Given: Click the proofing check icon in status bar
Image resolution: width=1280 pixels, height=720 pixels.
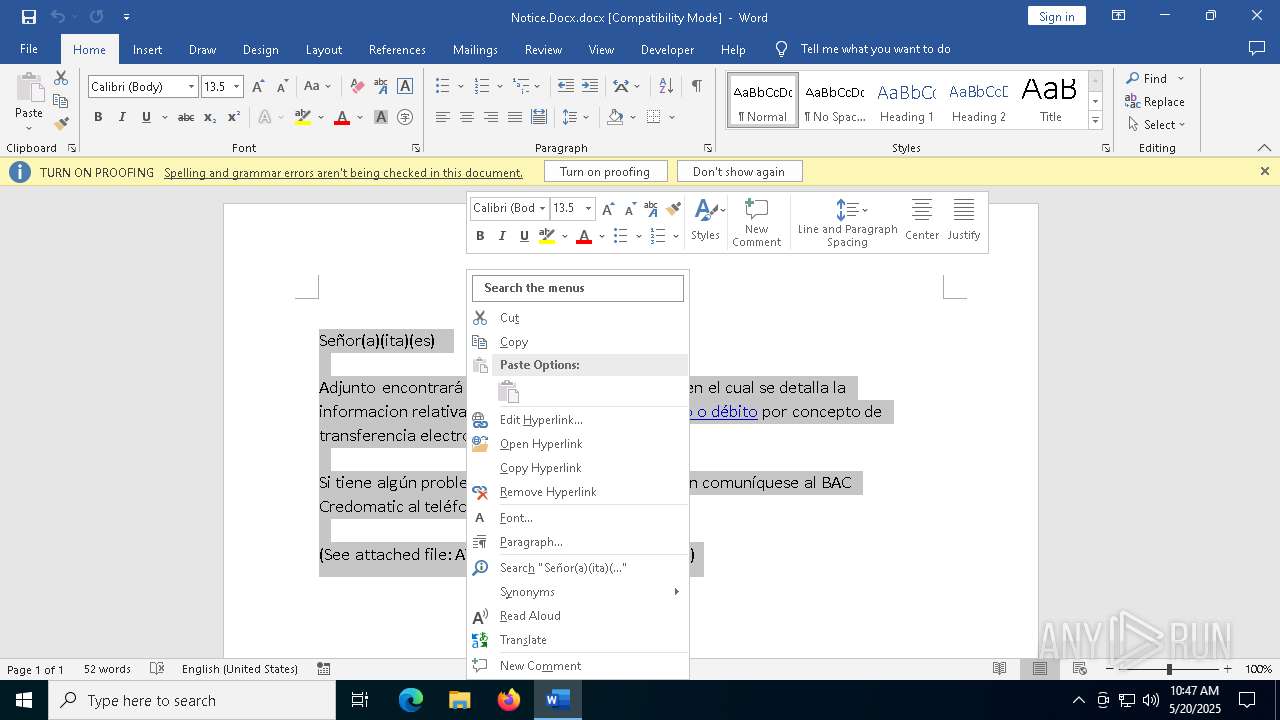Looking at the screenshot, I should [157, 669].
